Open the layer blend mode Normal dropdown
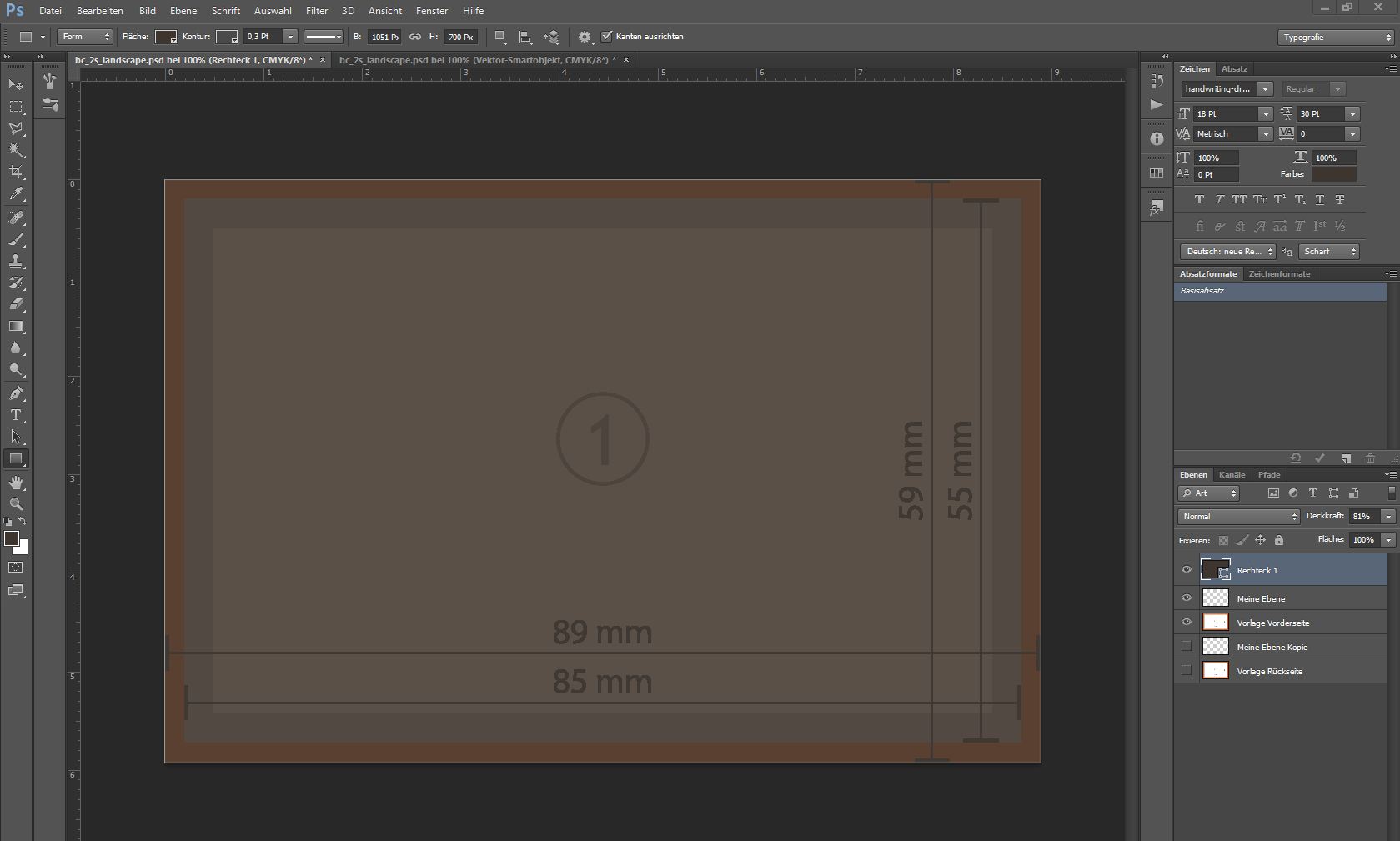1400x841 pixels. (1238, 517)
